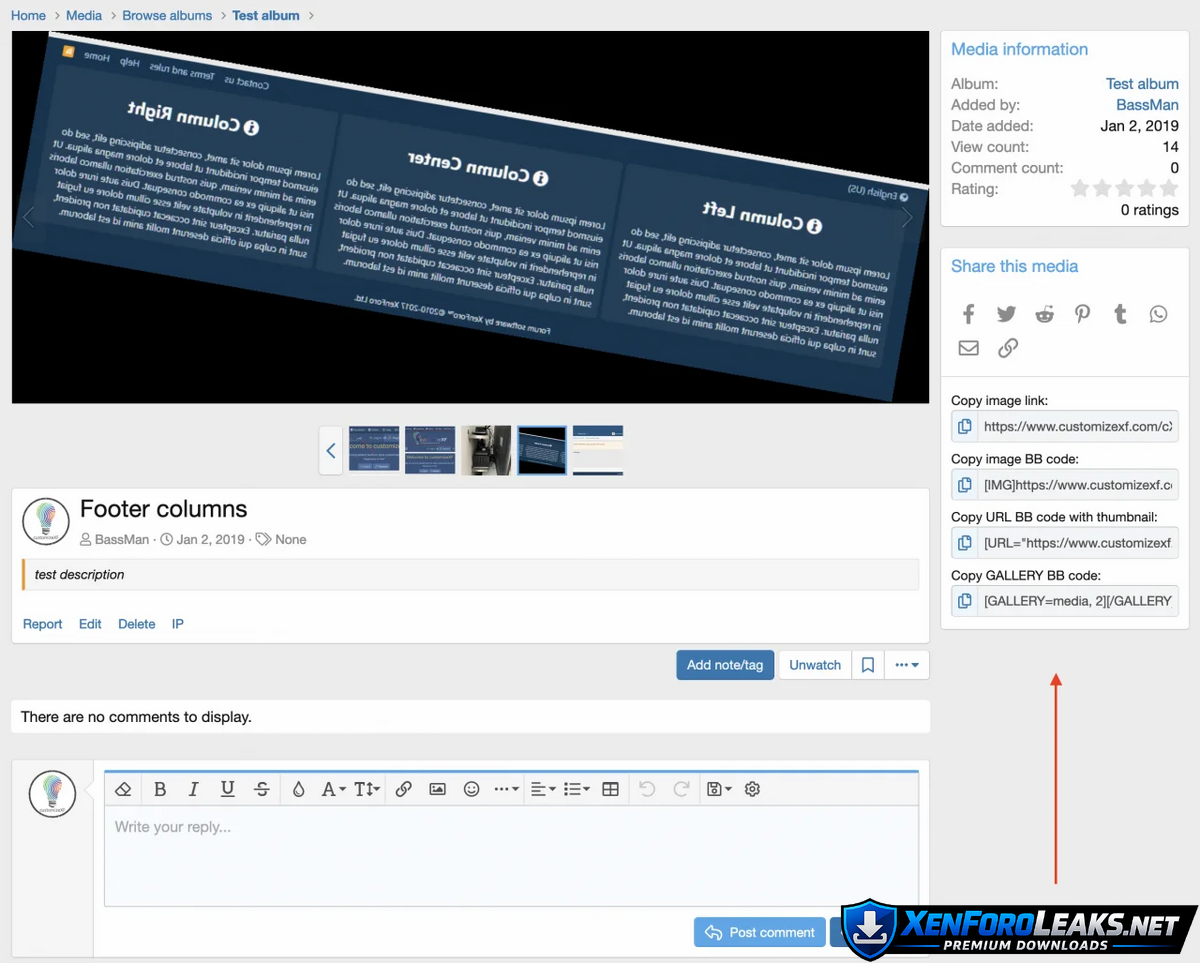Click the Write your reply text area
The image size is (1200, 963).
tap(510, 855)
